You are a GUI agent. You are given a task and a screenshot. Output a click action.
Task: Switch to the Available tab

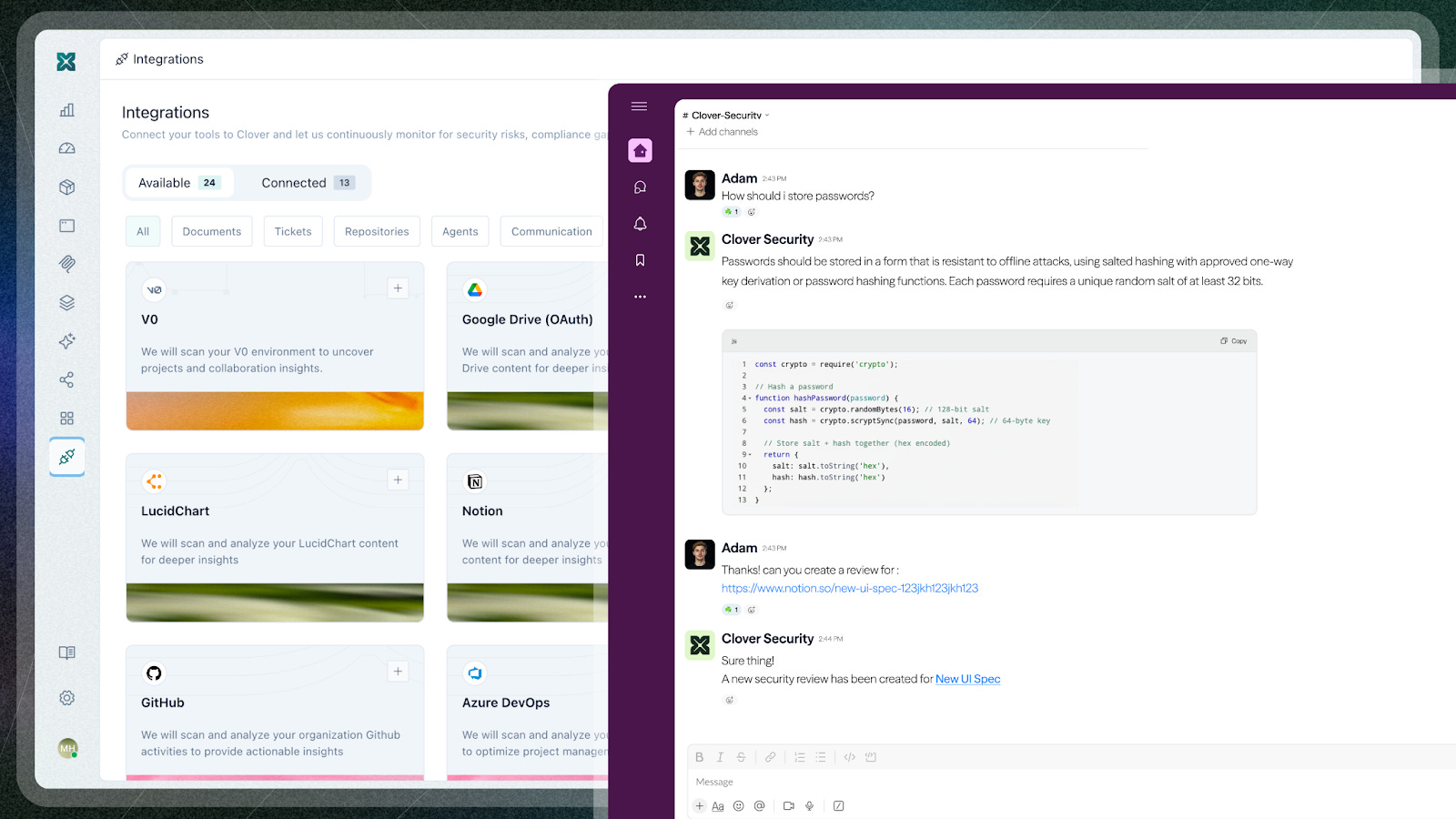point(179,183)
